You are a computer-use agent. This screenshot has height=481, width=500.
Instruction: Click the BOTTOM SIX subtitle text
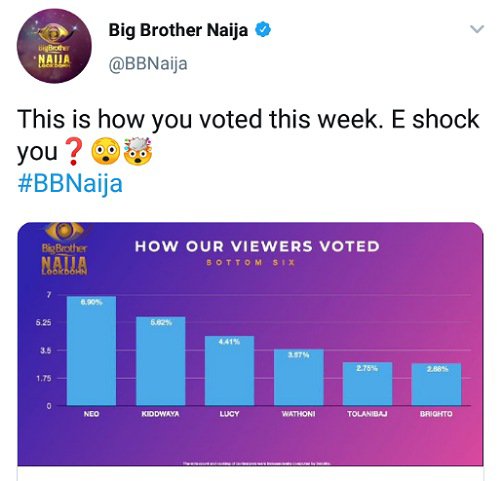pos(251,263)
